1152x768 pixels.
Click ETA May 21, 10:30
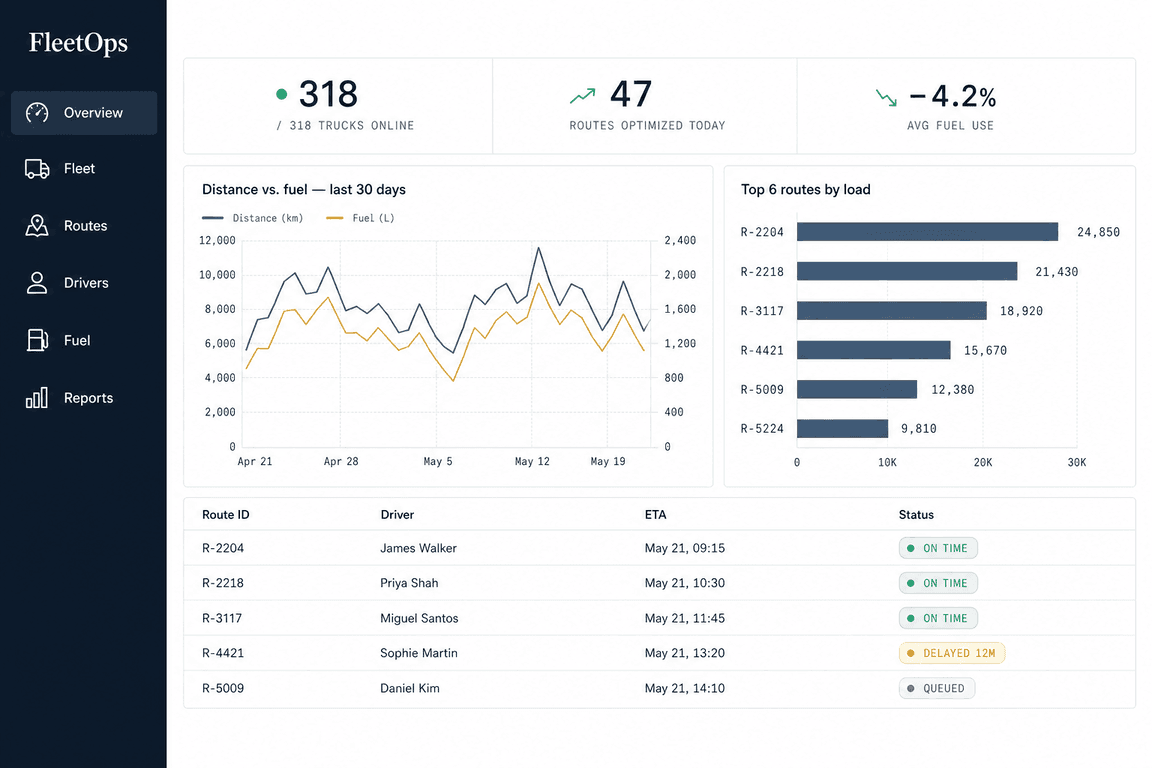pos(685,583)
